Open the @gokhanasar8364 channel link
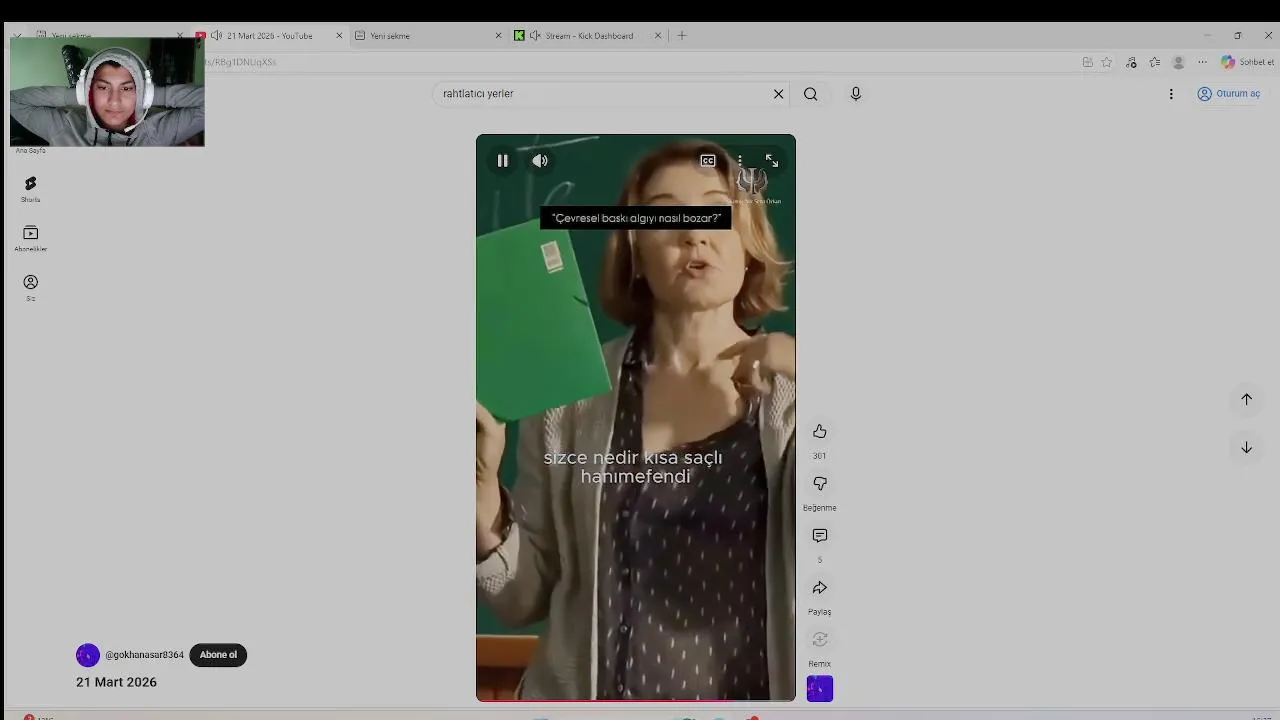 tap(145, 655)
